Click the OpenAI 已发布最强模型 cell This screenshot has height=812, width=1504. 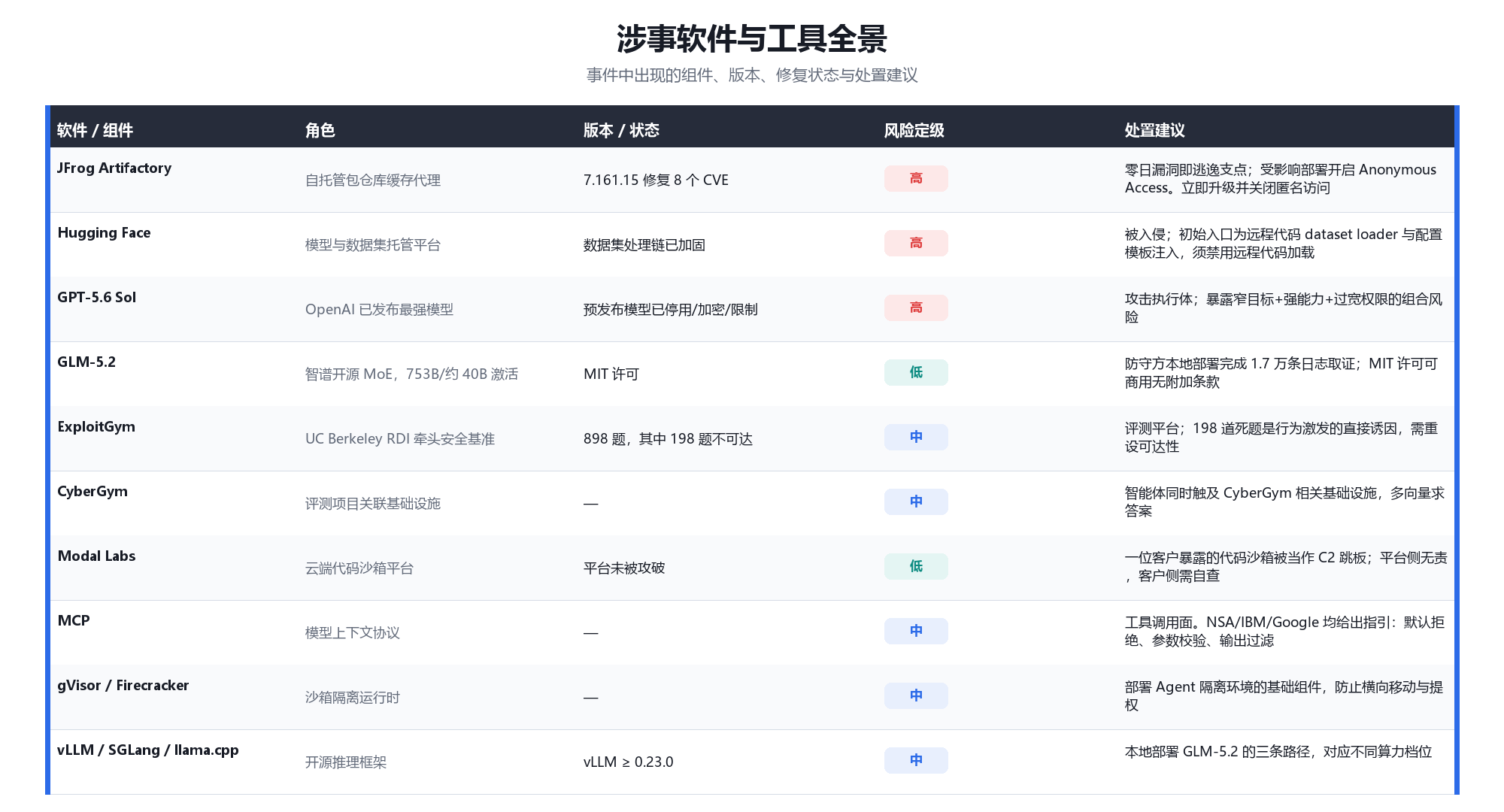coord(379,309)
